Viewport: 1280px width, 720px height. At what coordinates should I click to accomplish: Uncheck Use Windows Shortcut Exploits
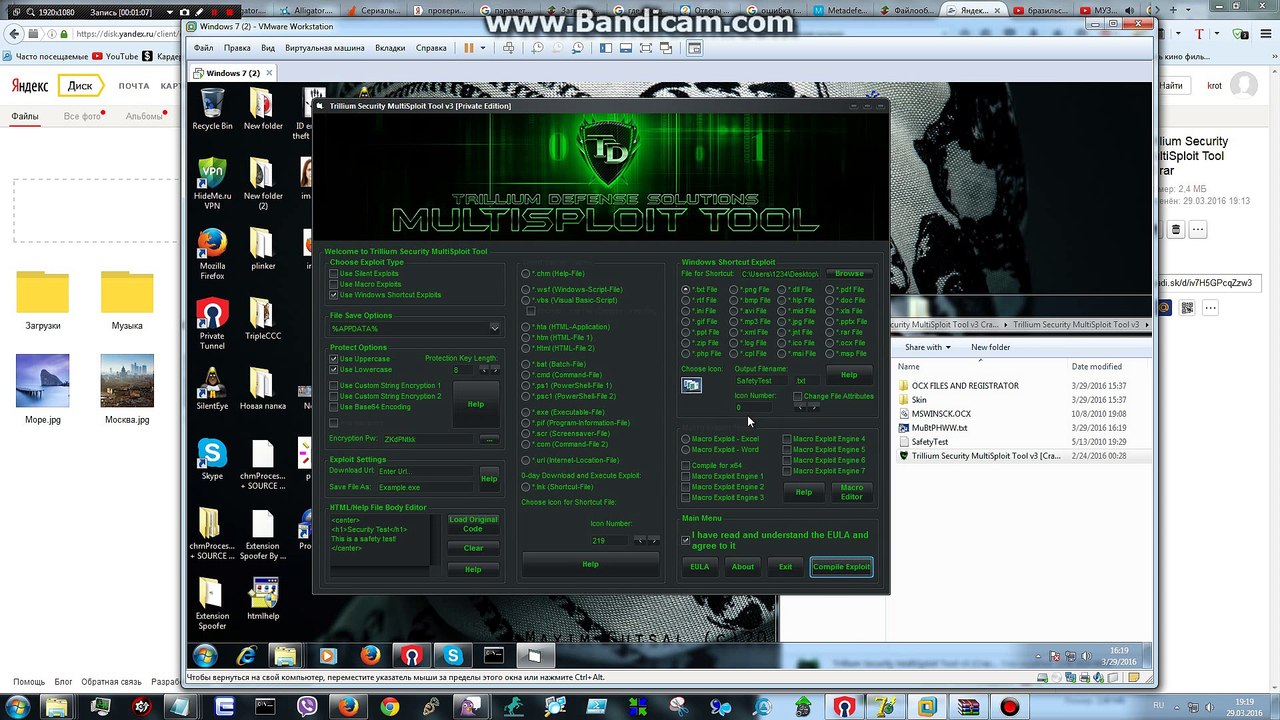click(x=334, y=295)
